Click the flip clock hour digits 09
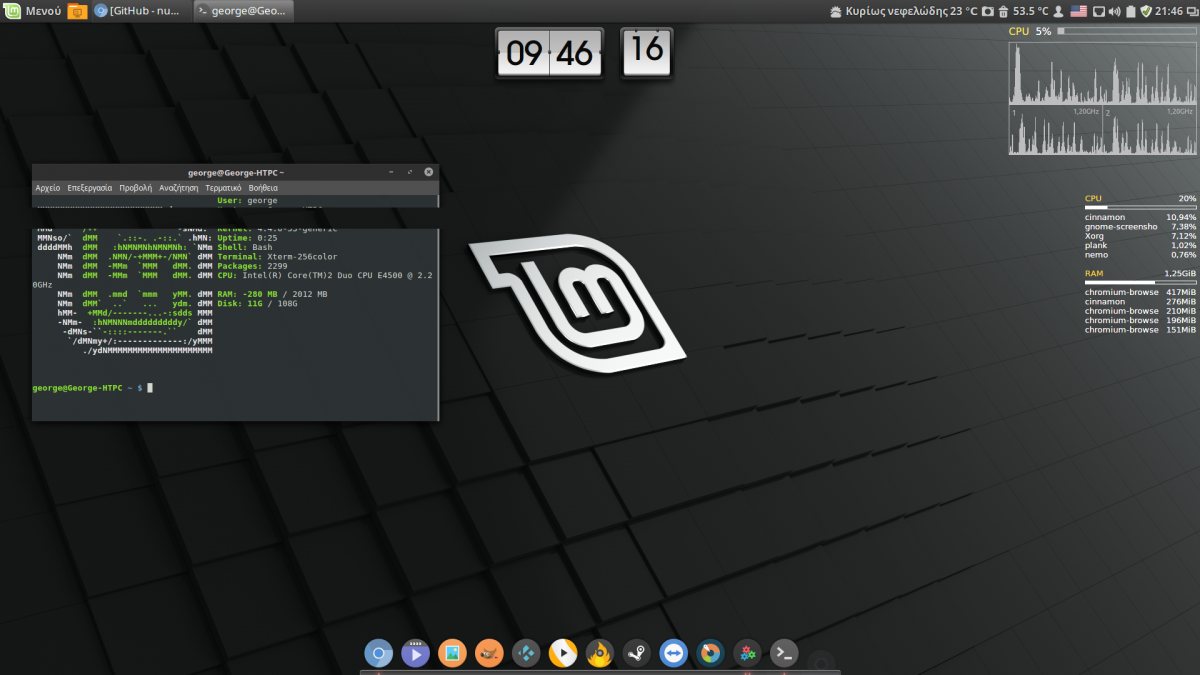This screenshot has width=1200, height=675. pyautogui.click(x=523, y=53)
